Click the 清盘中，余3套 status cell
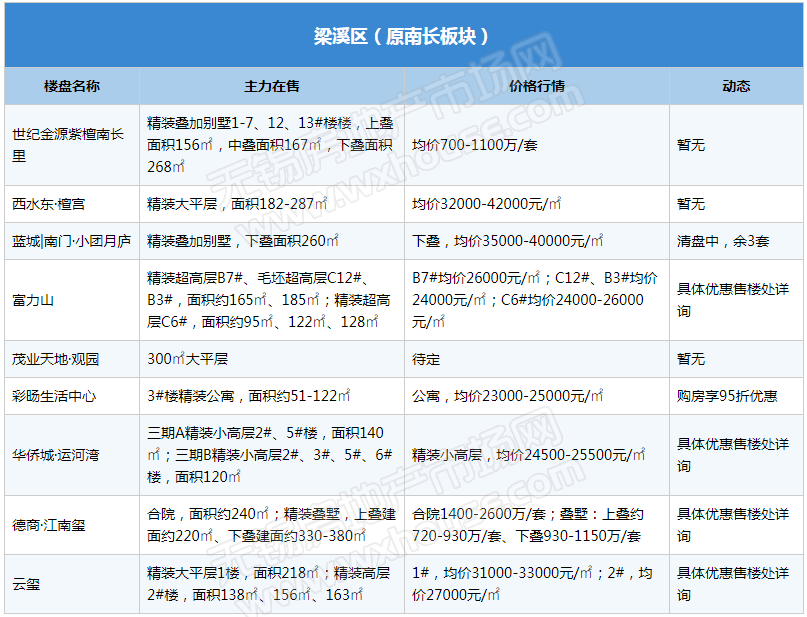 tap(723, 241)
